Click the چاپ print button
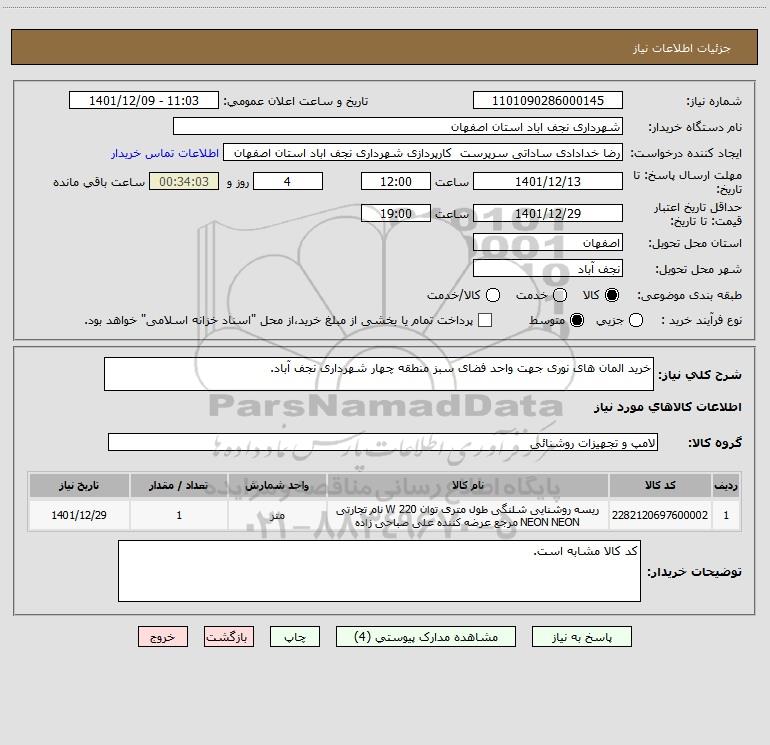This screenshot has width=770, height=745. 295,636
